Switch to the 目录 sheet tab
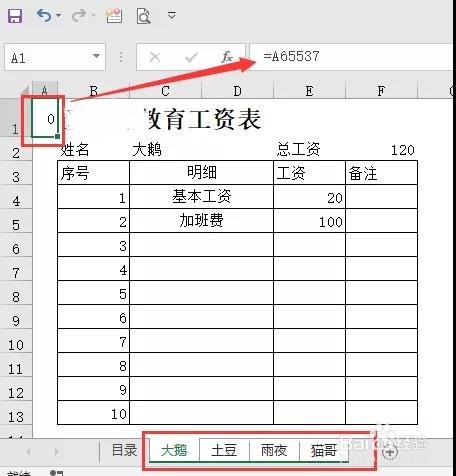Viewport: 456px width, 476px height. pyautogui.click(x=124, y=450)
